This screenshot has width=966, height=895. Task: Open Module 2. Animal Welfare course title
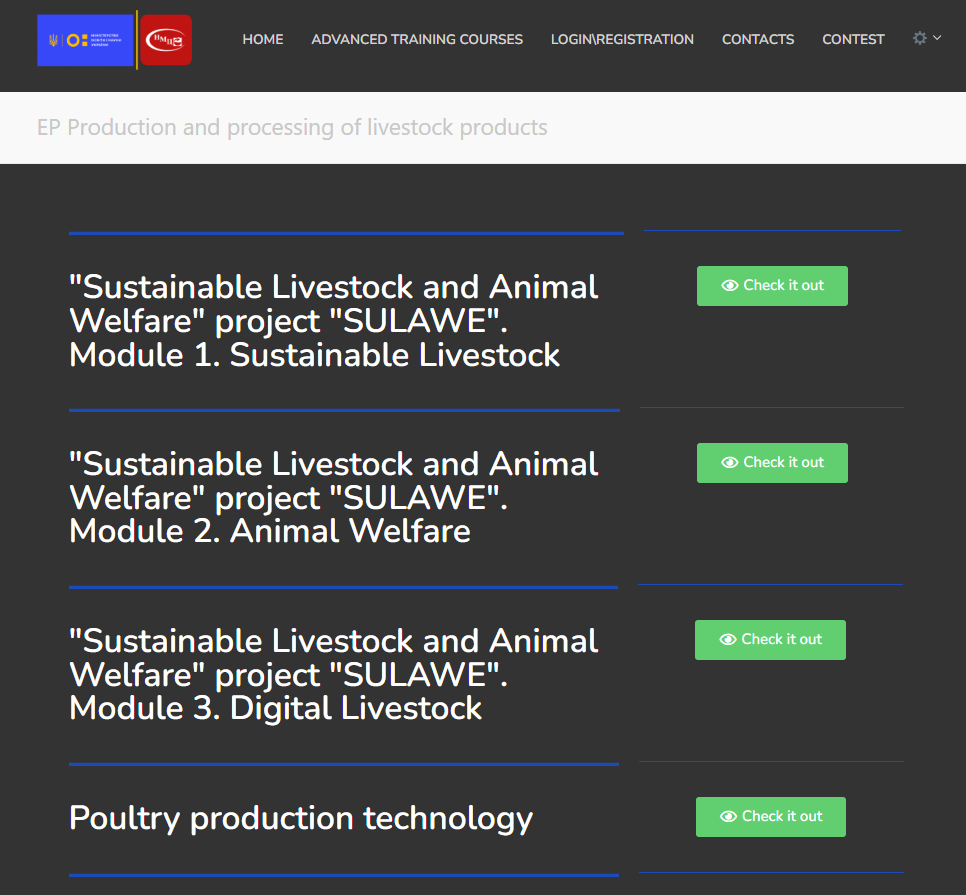point(333,498)
